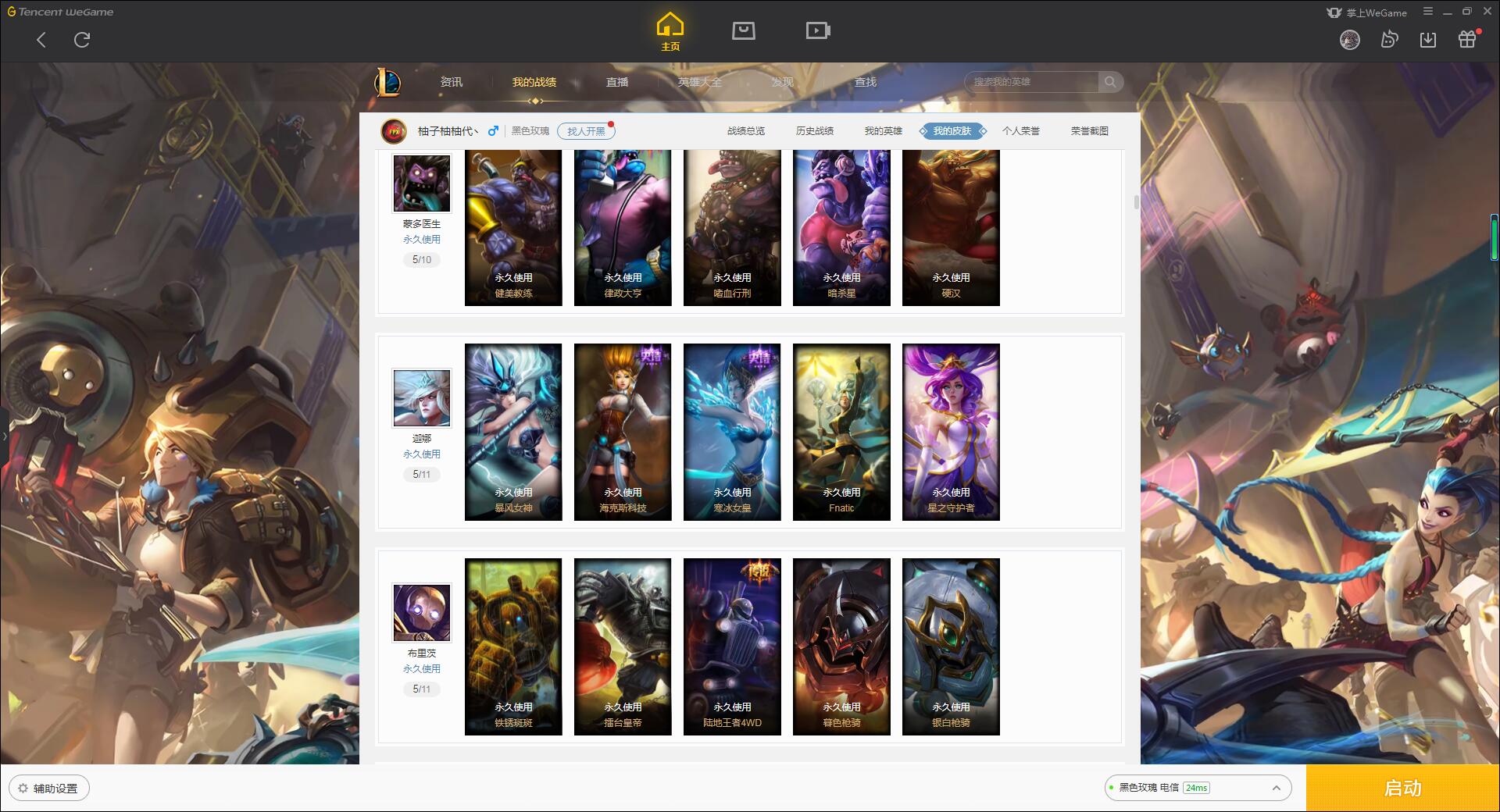
Task: Open the 英雄大全 tab
Action: coord(700,82)
